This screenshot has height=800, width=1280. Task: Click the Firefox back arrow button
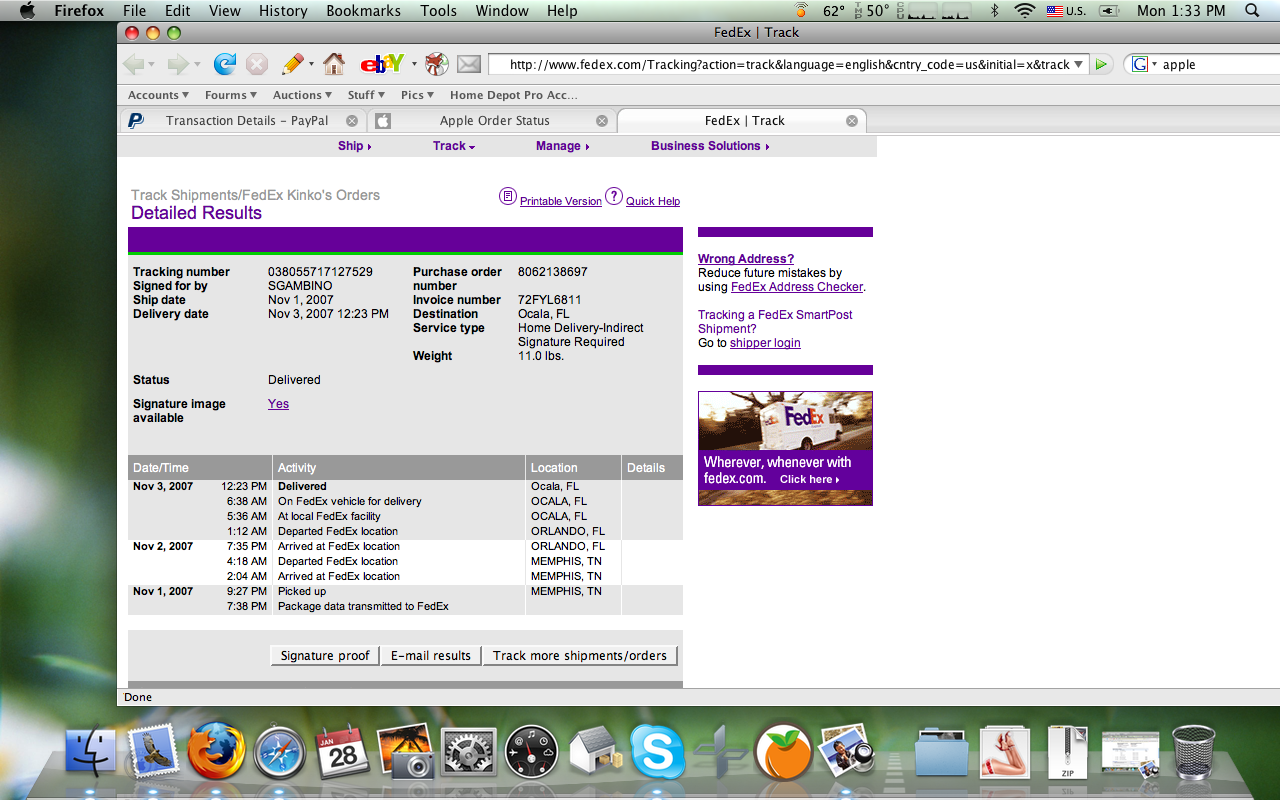133,64
